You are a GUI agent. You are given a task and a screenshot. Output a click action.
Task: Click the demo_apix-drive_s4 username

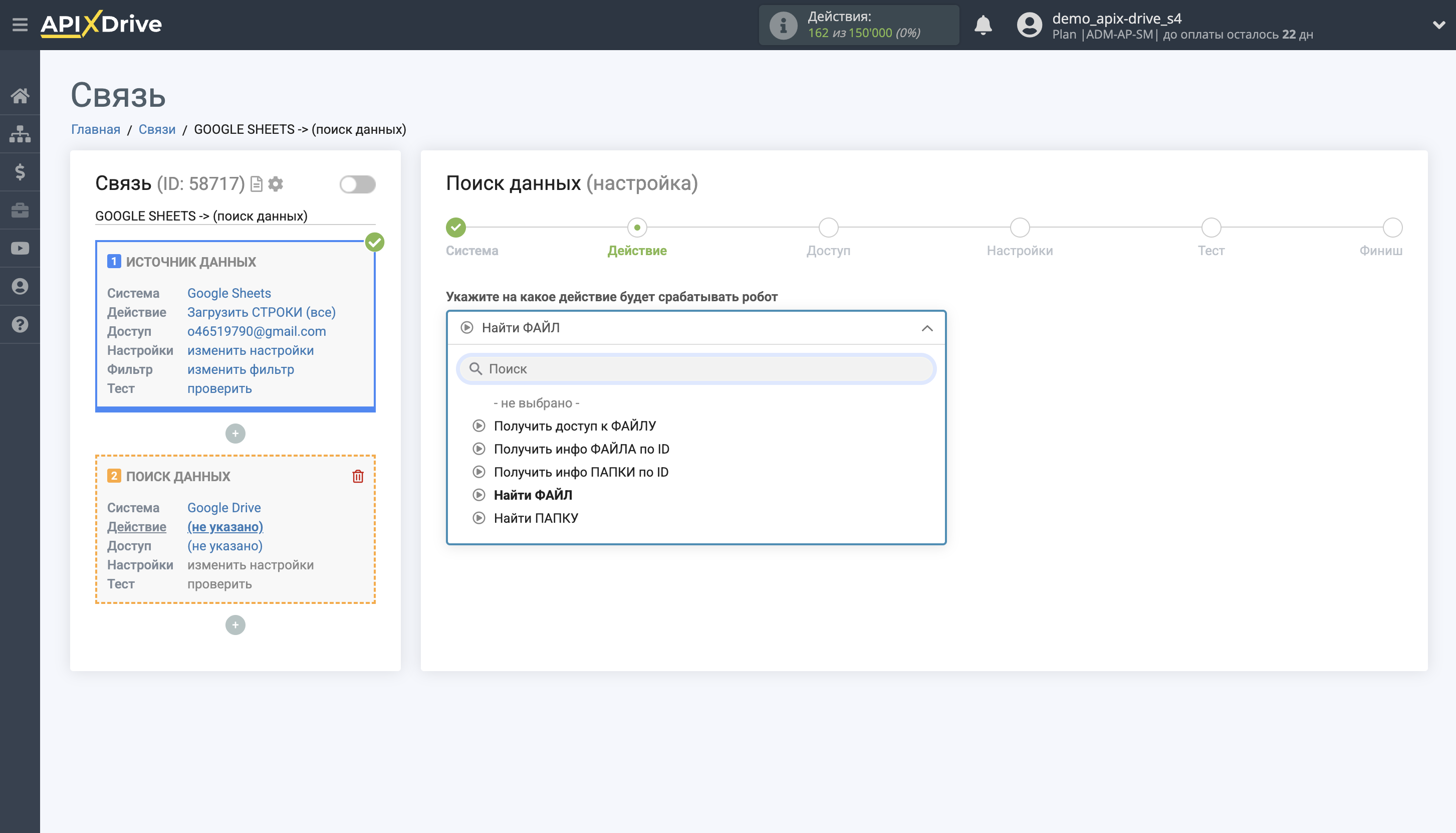tap(1116, 19)
